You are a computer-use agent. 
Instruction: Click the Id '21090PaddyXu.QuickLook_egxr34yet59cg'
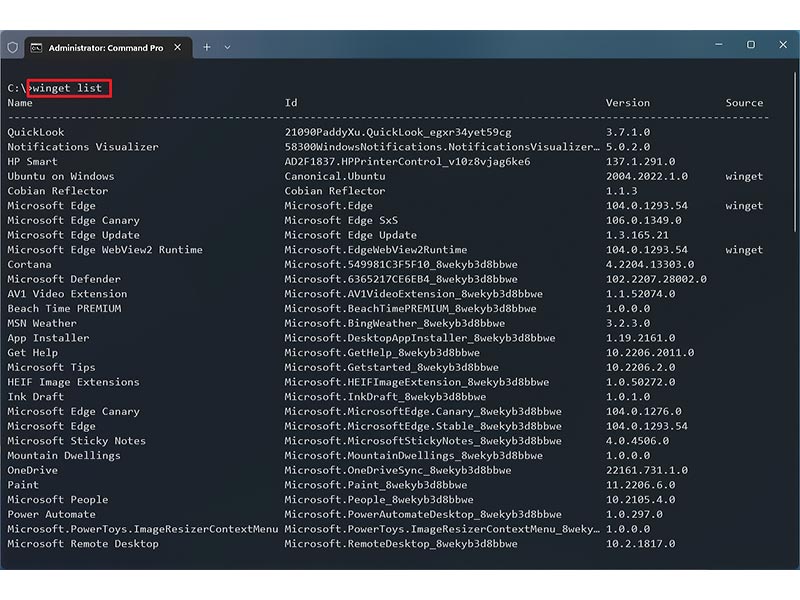(x=398, y=132)
